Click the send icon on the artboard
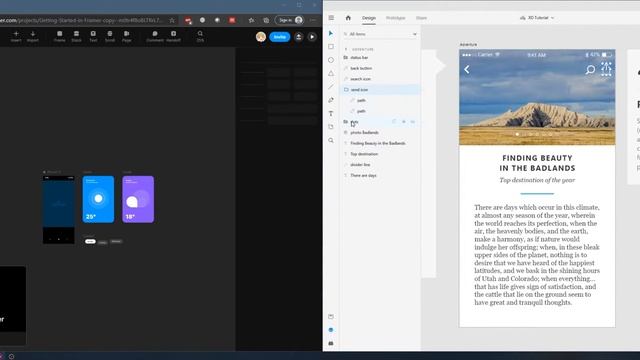The image size is (640, 360). pos(606,69)
